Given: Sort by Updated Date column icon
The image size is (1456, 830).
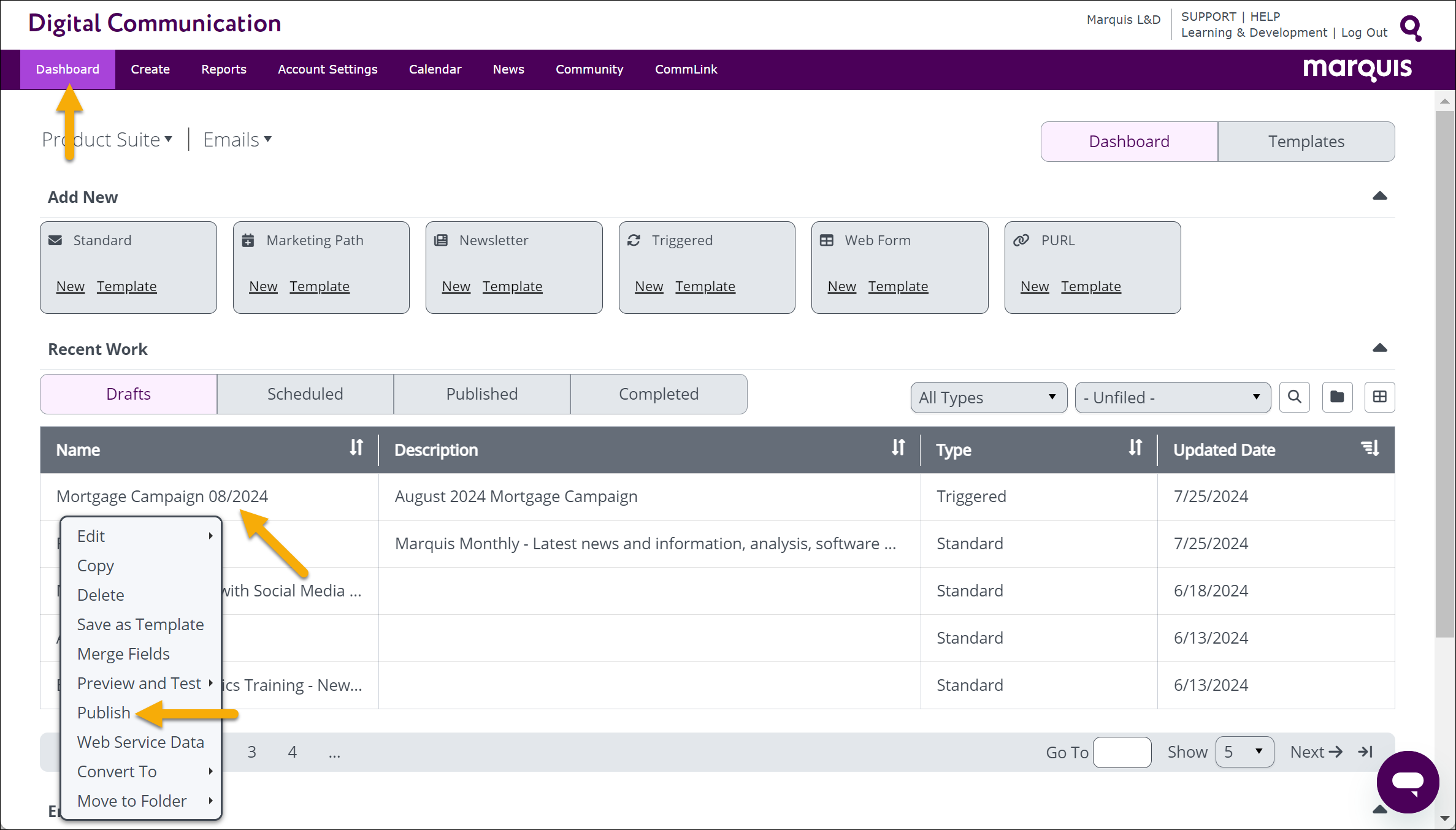Looking at the screenshot, I should (x=1370, y=448).
